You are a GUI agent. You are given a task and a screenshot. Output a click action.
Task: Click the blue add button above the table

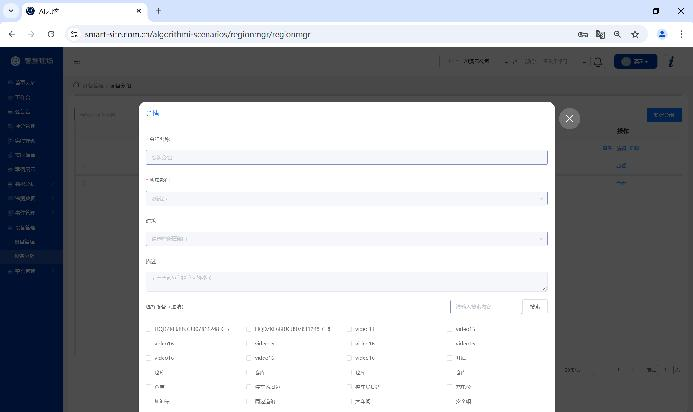click(664, 115)
